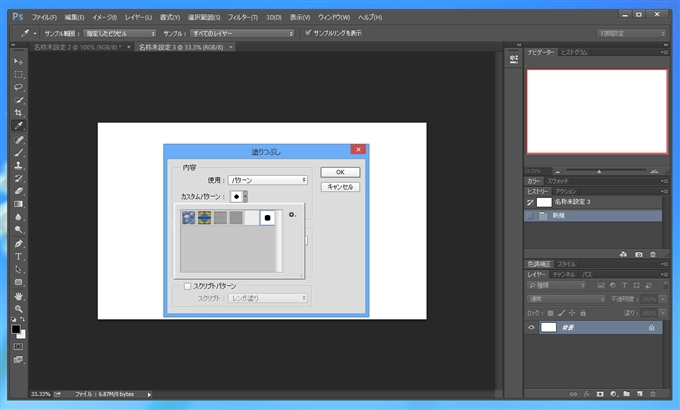Select the Blur tool
Screen dimensions: 680x410
point(18,216)
